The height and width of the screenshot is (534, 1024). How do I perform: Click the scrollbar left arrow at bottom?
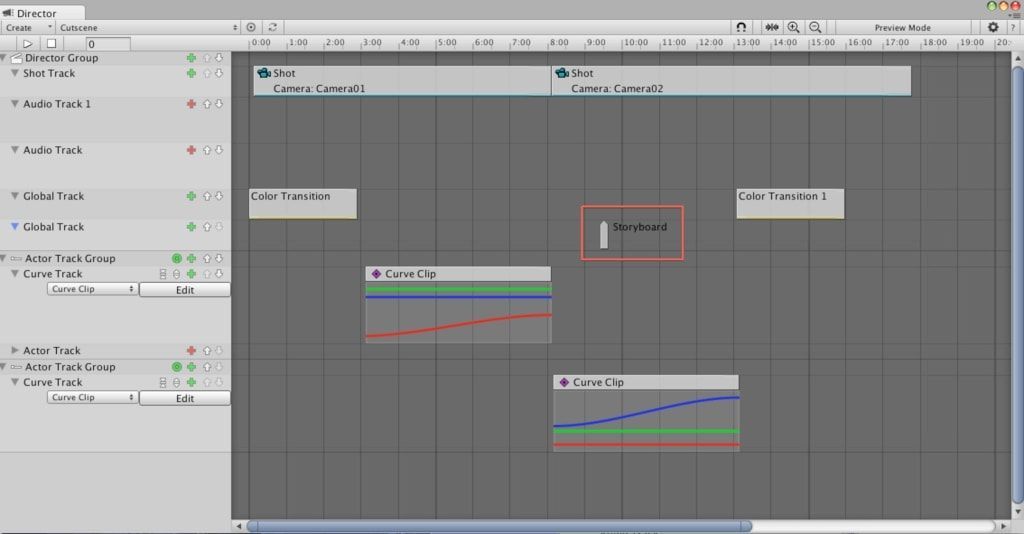click(238, 526)
